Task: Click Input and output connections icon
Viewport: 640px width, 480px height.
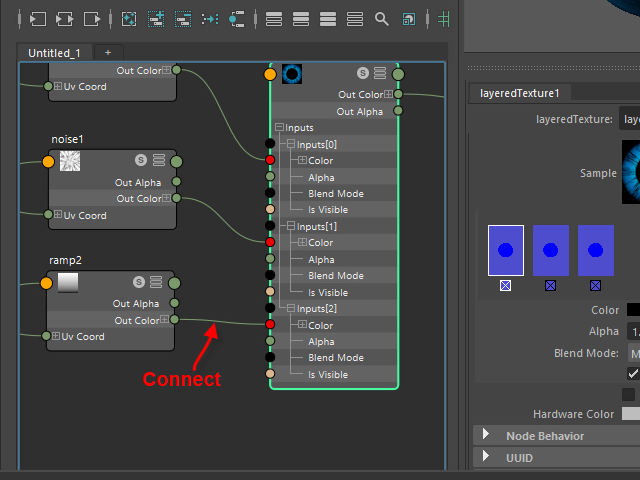Action: tap(65, 18)
